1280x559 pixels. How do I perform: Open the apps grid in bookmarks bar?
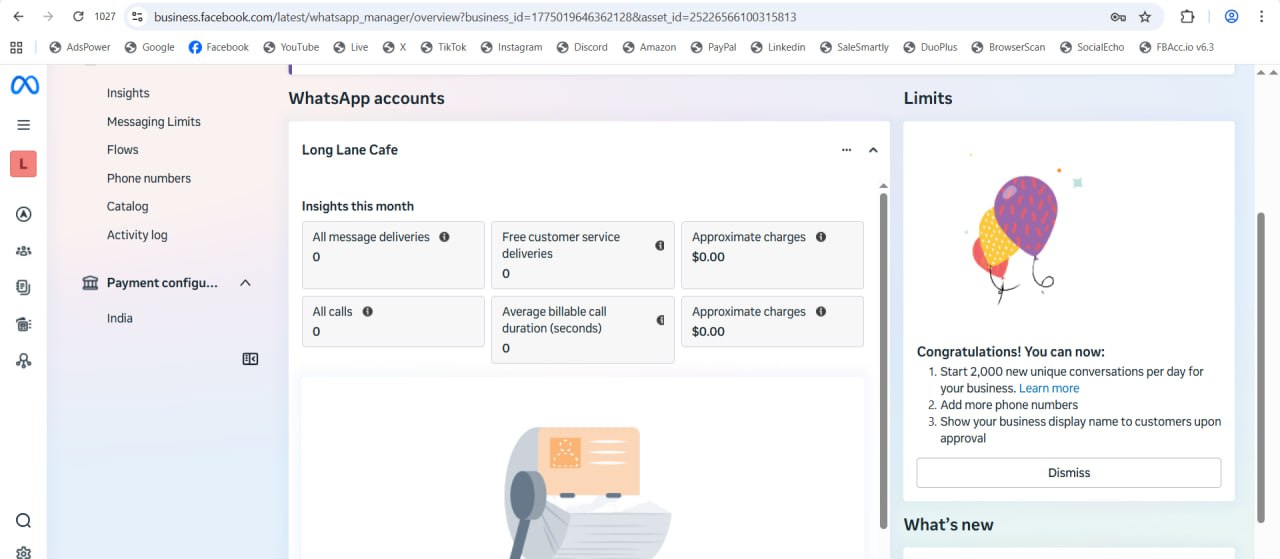tap(16, 47)
